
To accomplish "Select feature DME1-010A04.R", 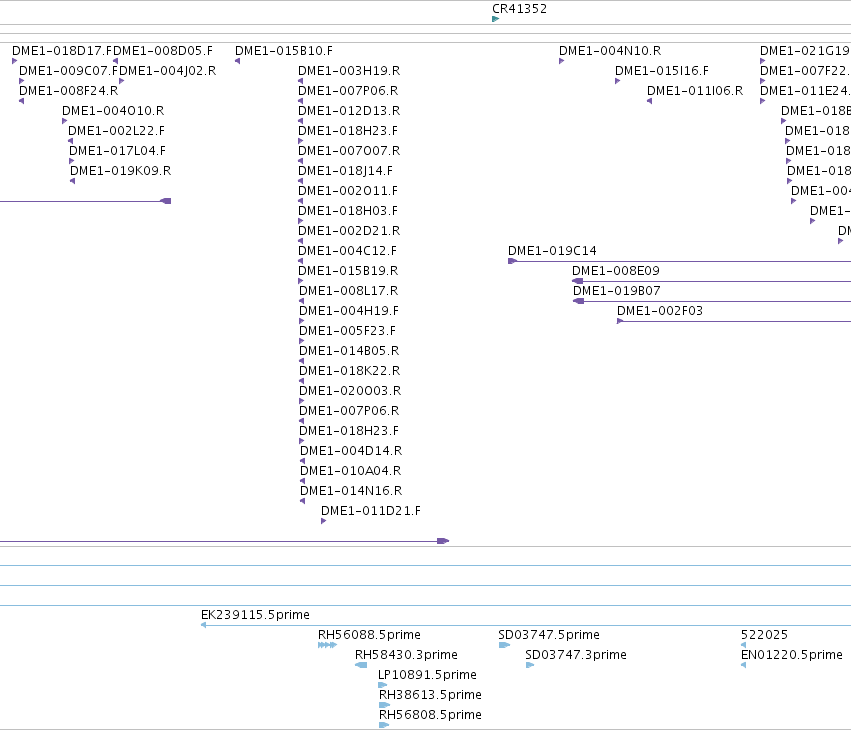I will pos(351,472).
